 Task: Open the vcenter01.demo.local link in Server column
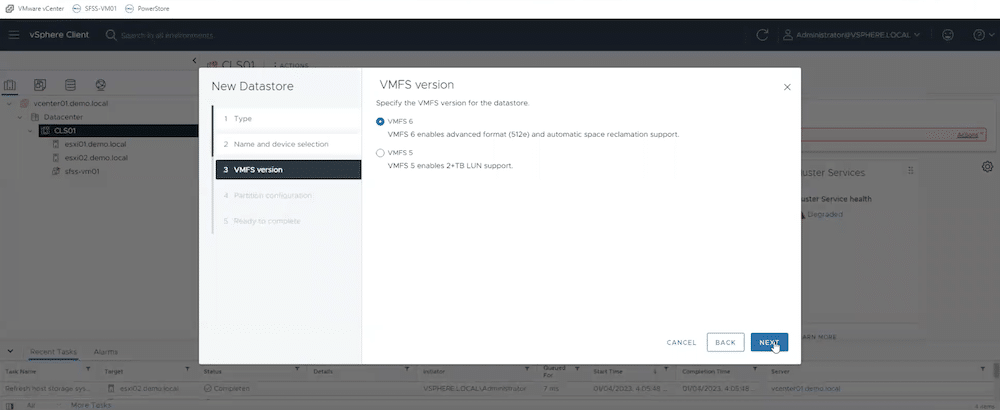tap(805, 388)
